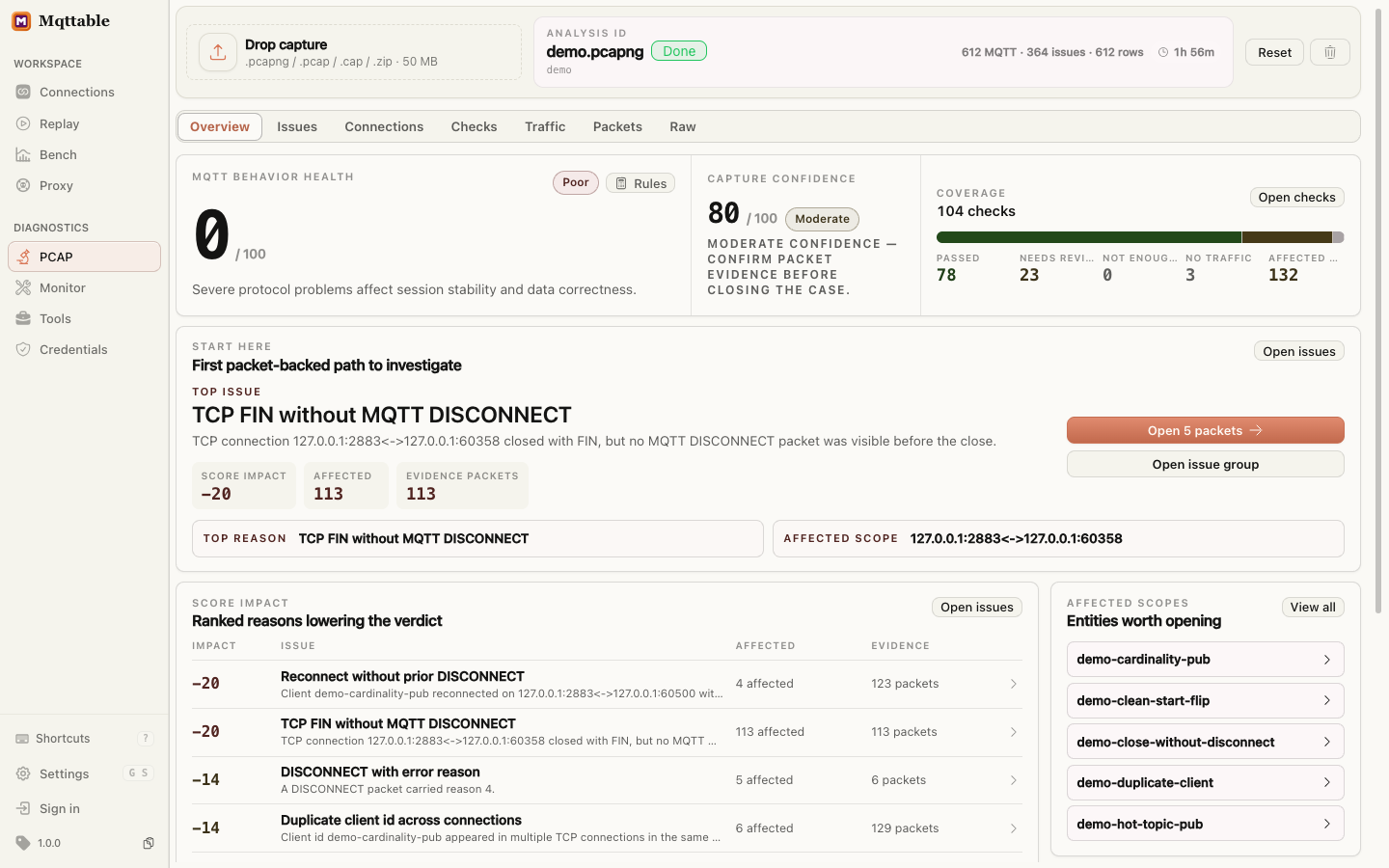Click the page vertical scrollbar

pos(1378,312)
